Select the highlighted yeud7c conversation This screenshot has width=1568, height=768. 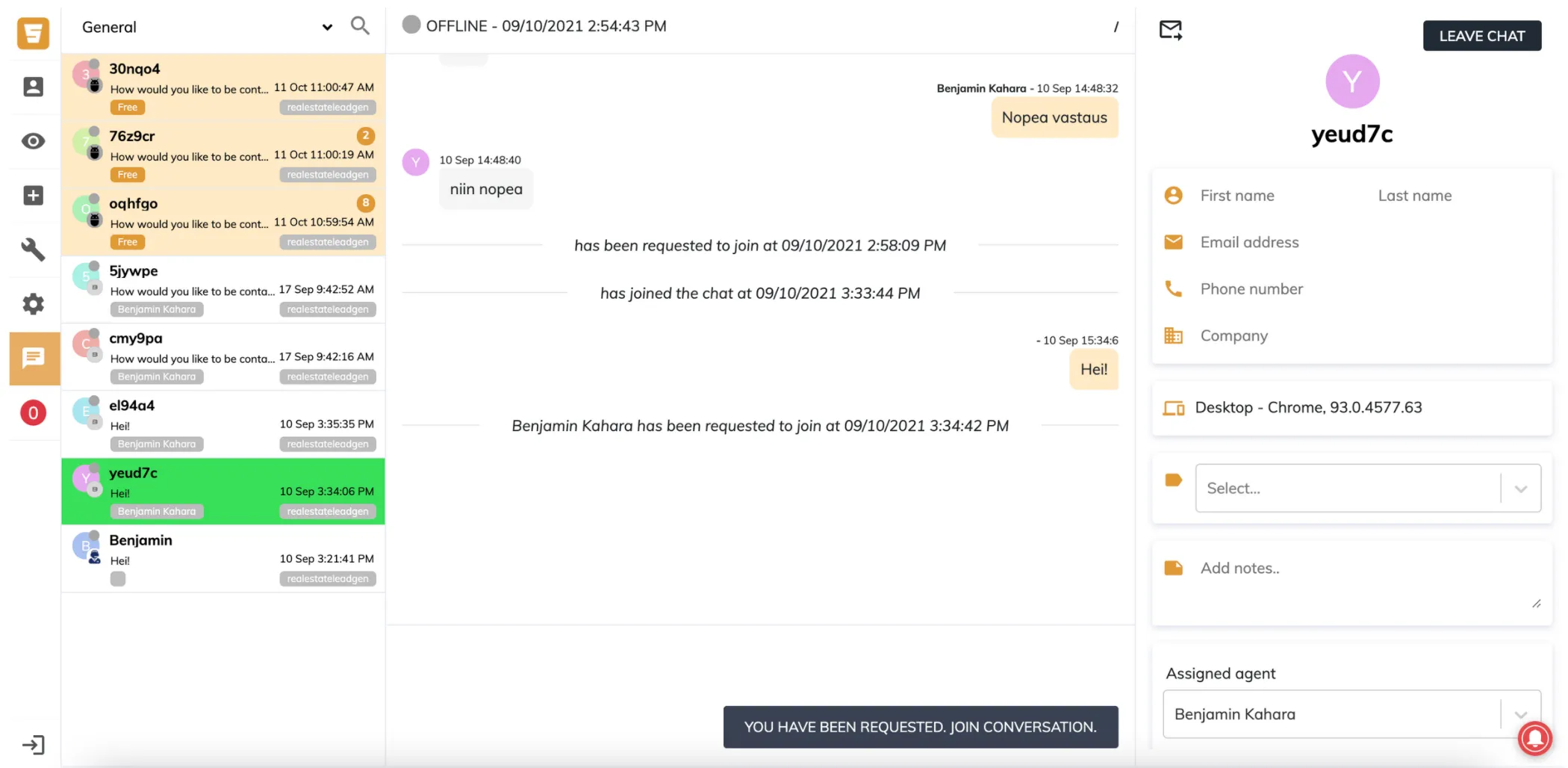[x=223, y=491]
